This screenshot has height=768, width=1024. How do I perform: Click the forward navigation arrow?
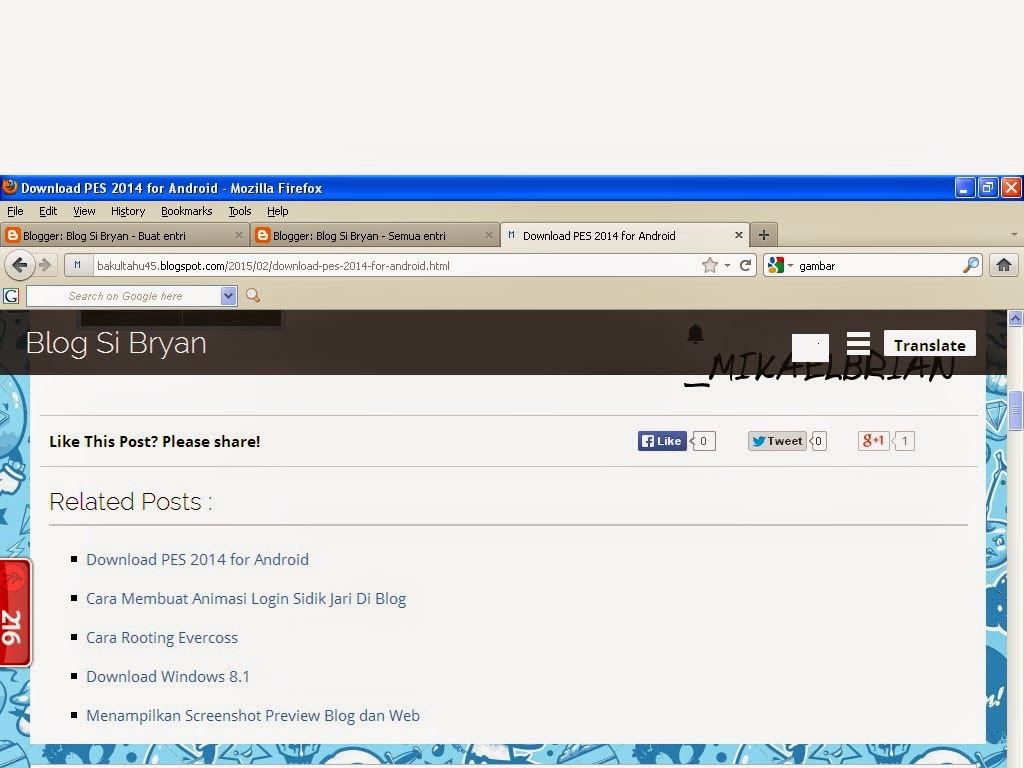tap(45, 265)
